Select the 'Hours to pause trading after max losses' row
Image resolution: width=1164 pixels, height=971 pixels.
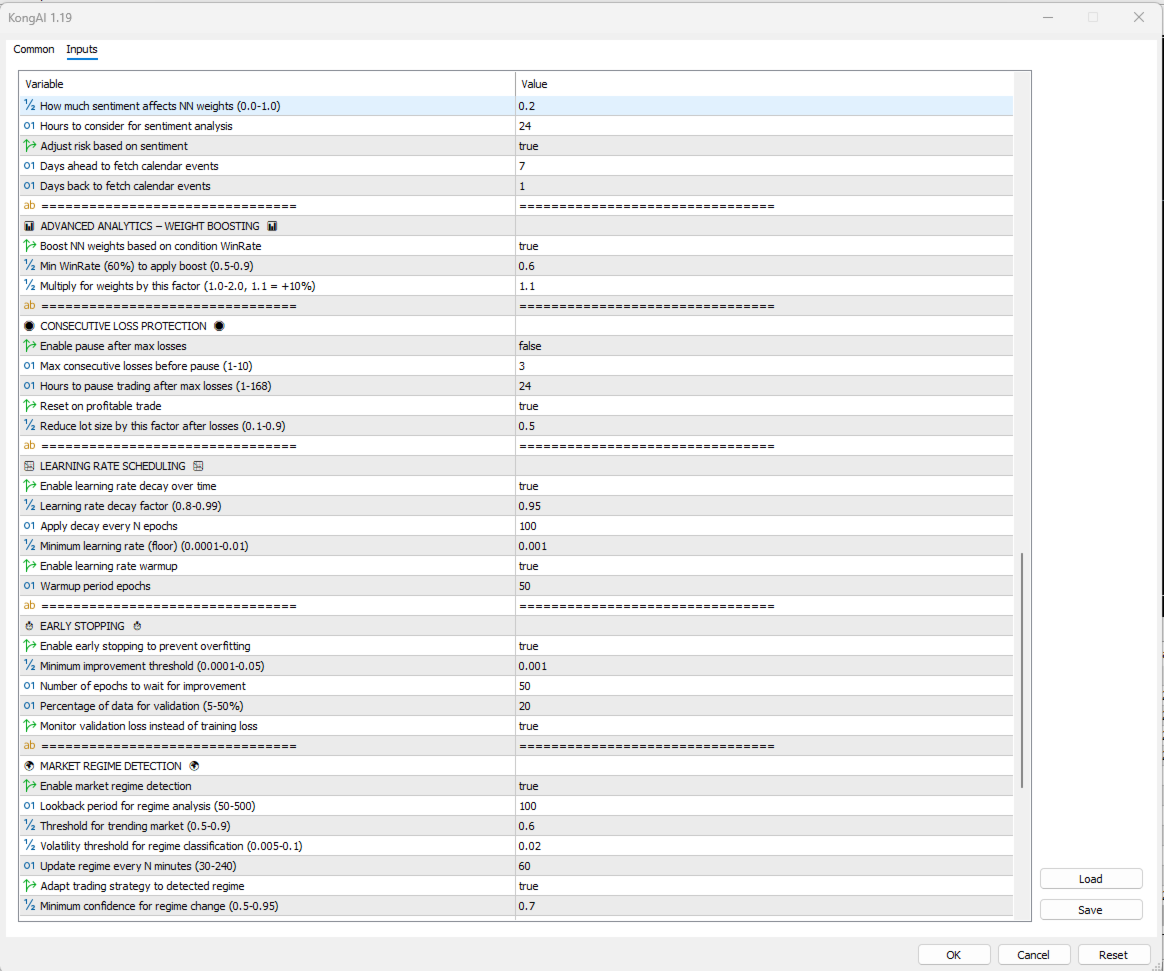tap(517, 386)
